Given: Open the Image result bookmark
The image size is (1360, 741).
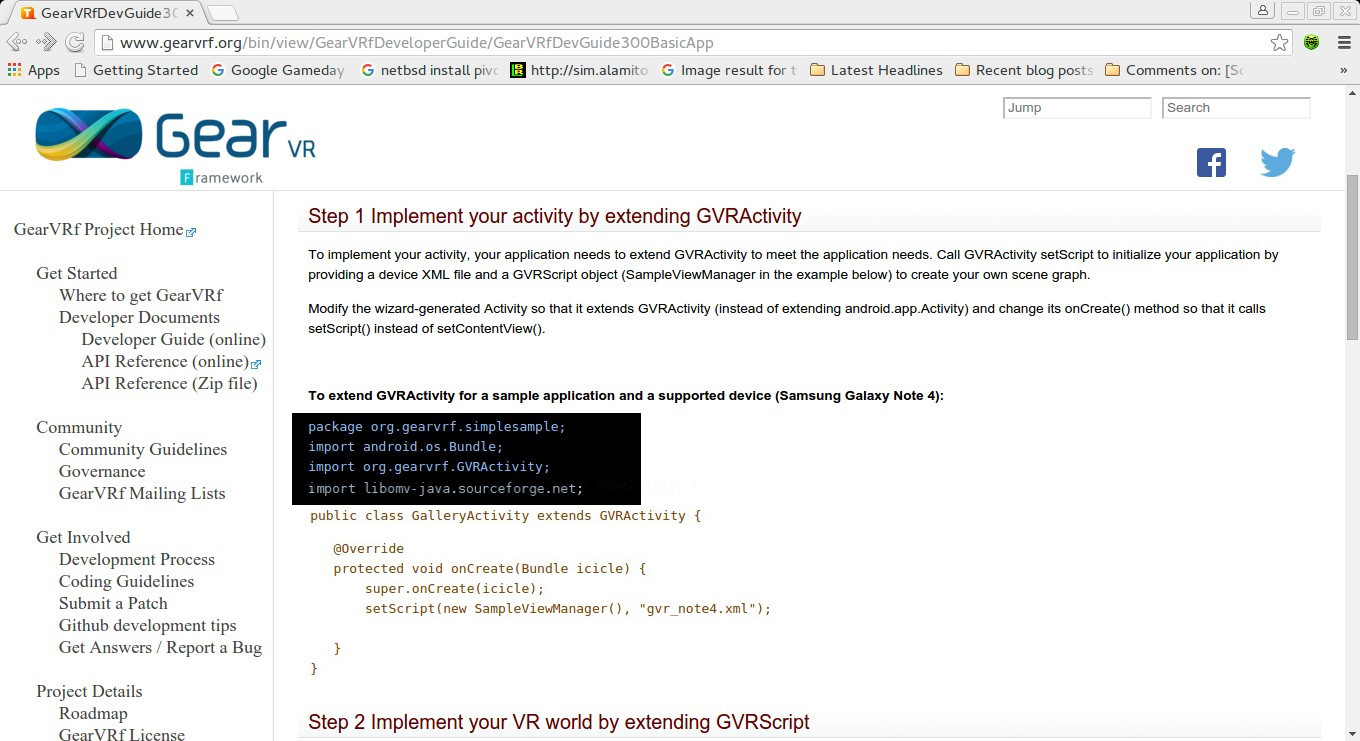Looking at the screenshot, I should coord(729,70).
